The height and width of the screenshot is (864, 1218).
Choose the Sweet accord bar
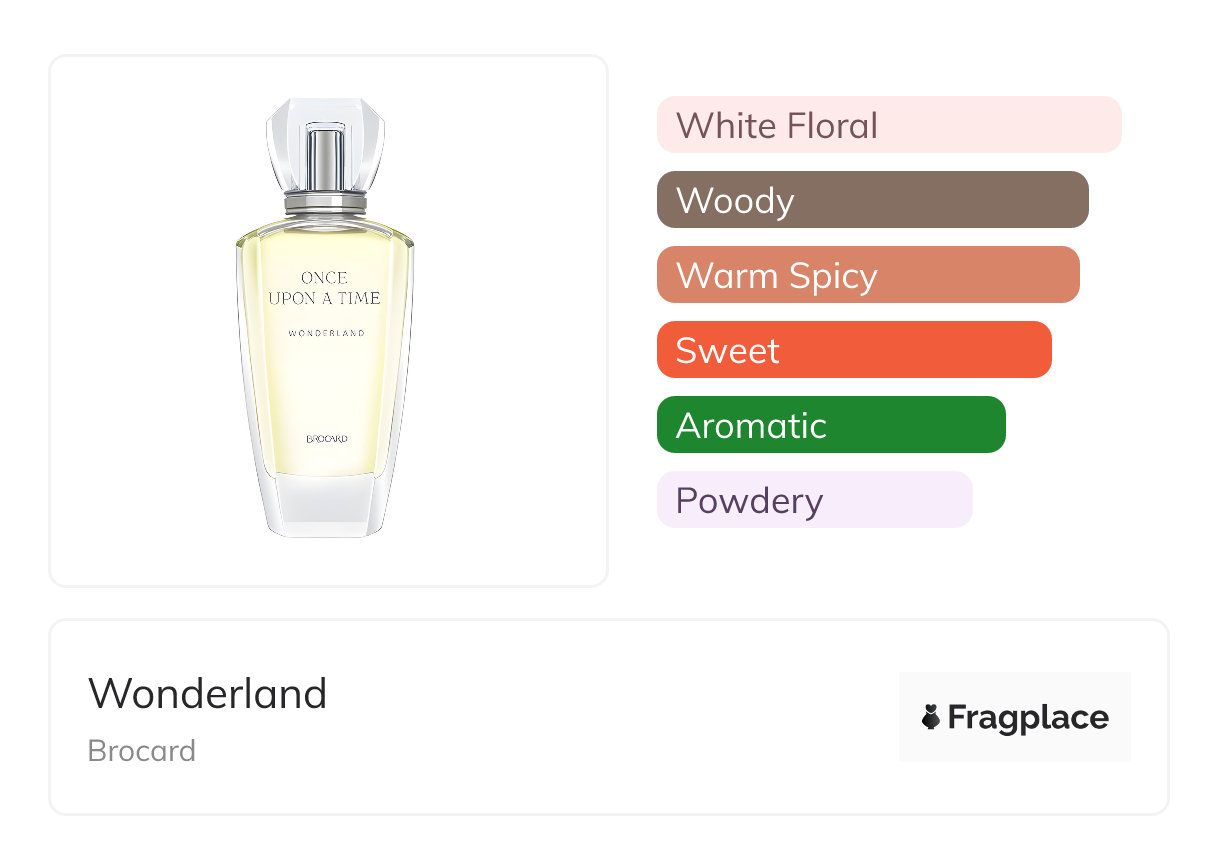pyautogui.click(x=853, y=350)
